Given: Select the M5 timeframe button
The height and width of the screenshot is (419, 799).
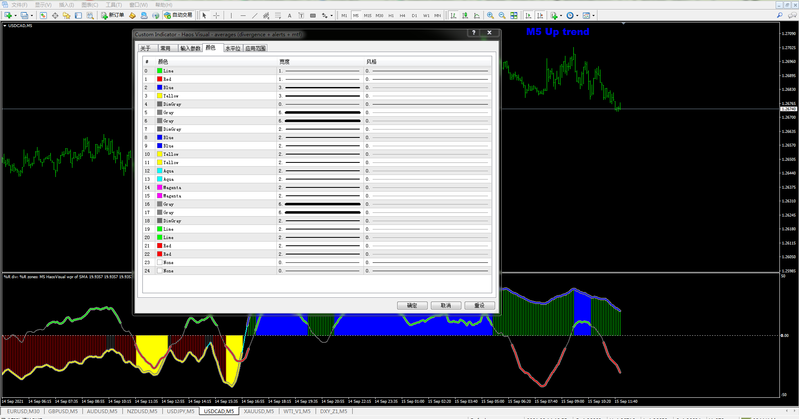Looking at the screenshot, I should click(356, 16).
